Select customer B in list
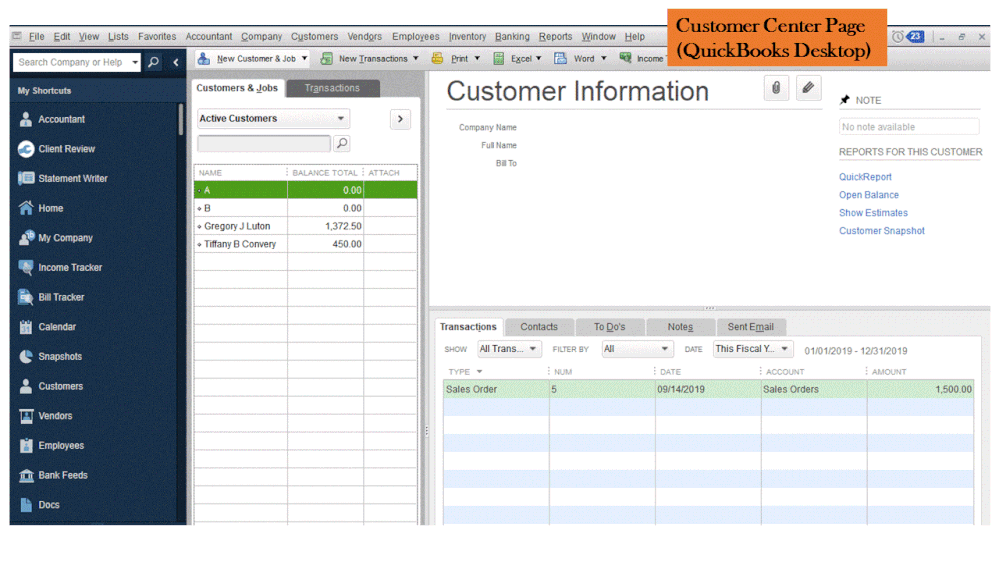The height and width of the screenshot is (562, 999). tap(306, 208)
